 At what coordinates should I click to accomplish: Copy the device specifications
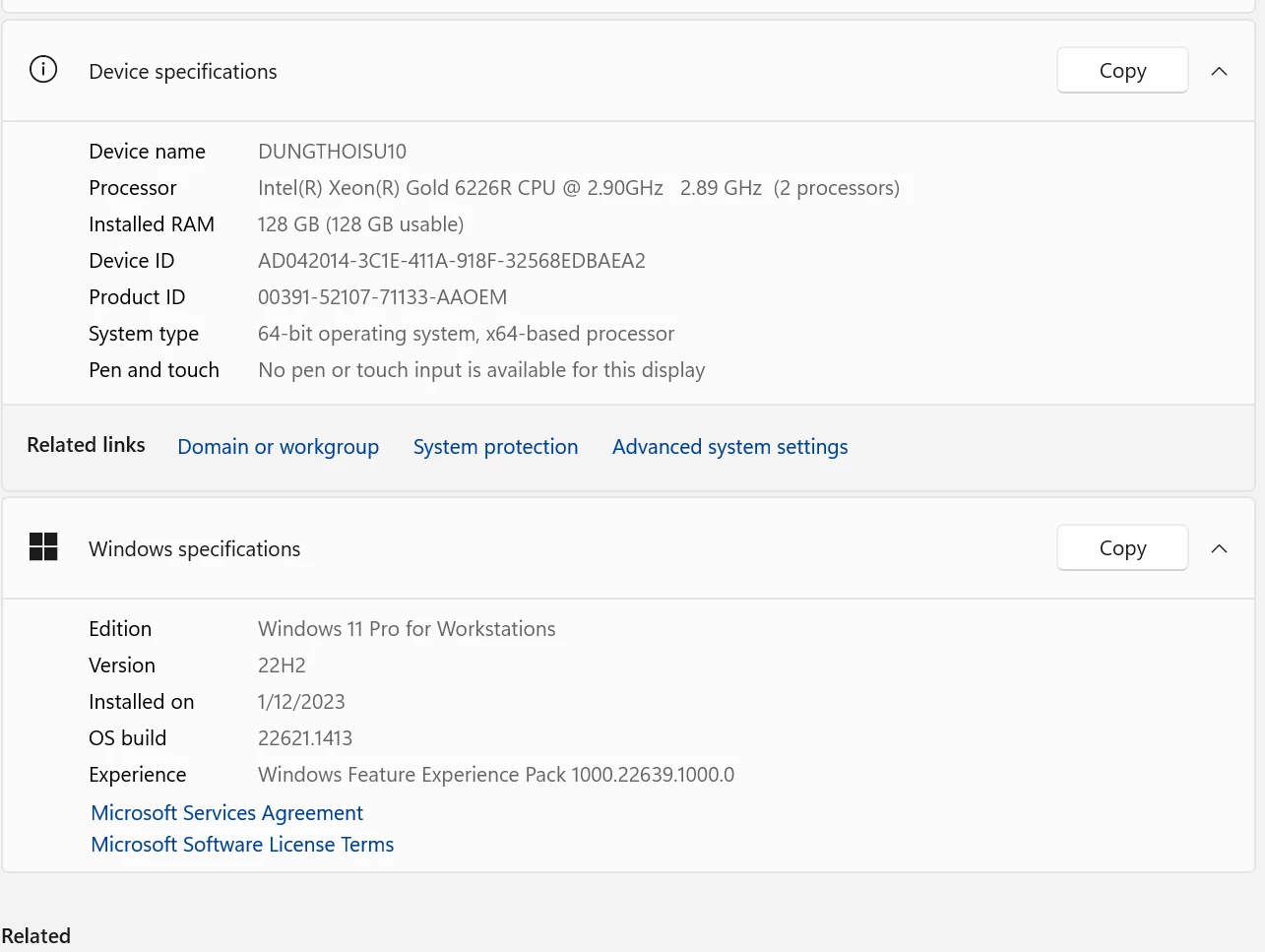click(1122, 71)
